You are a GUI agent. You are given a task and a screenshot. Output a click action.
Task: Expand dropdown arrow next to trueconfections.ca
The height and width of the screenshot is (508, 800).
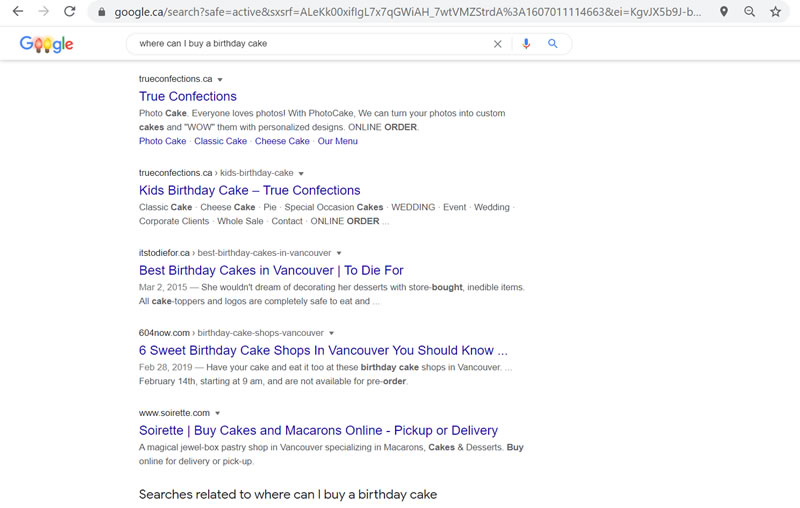click(x=220, y=80)
